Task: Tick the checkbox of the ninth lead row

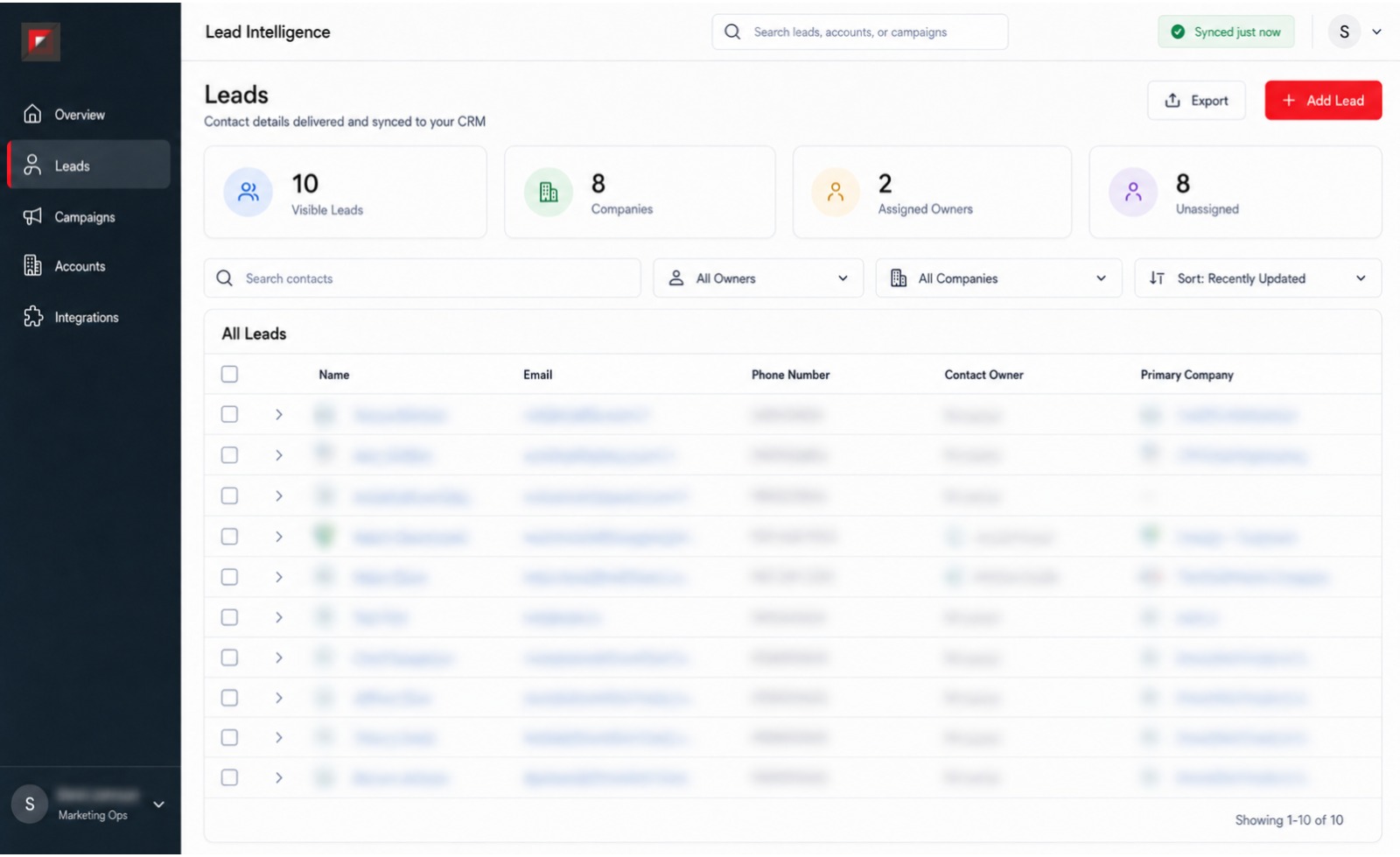Action: (229, 739)
